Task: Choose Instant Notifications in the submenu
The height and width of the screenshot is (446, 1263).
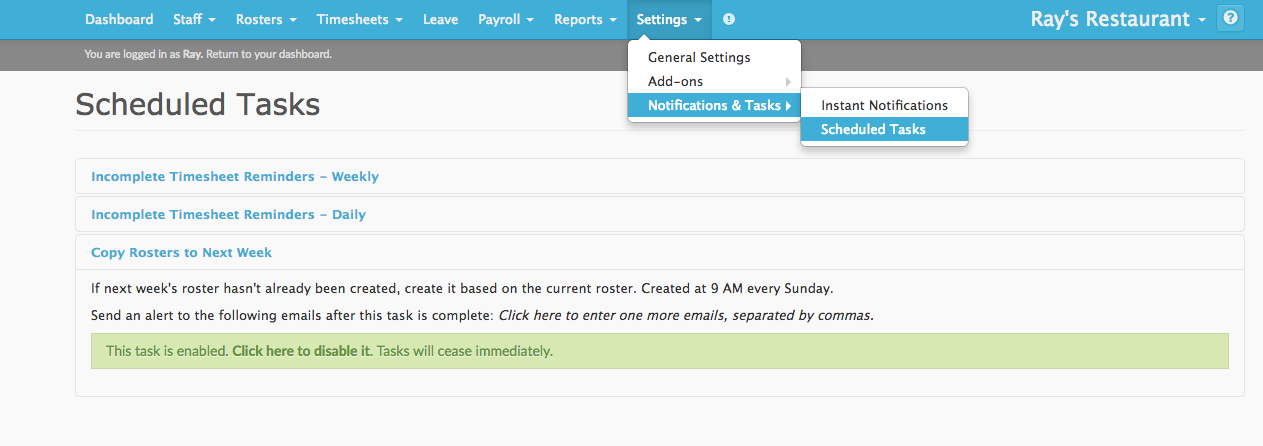Action: click(x=884, y=105)
